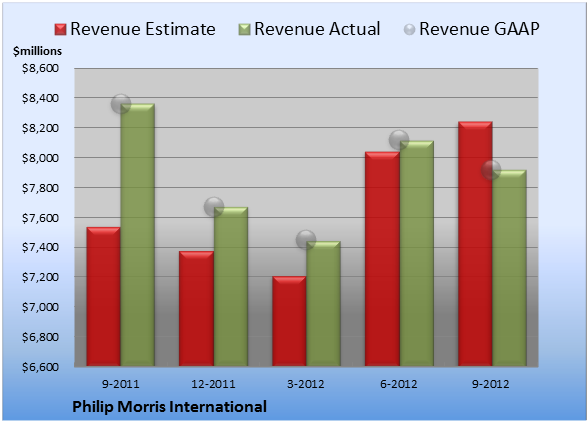Select the green actual bar for 6-2012
The width and height of the screenshot is (588, 422).
416,253
